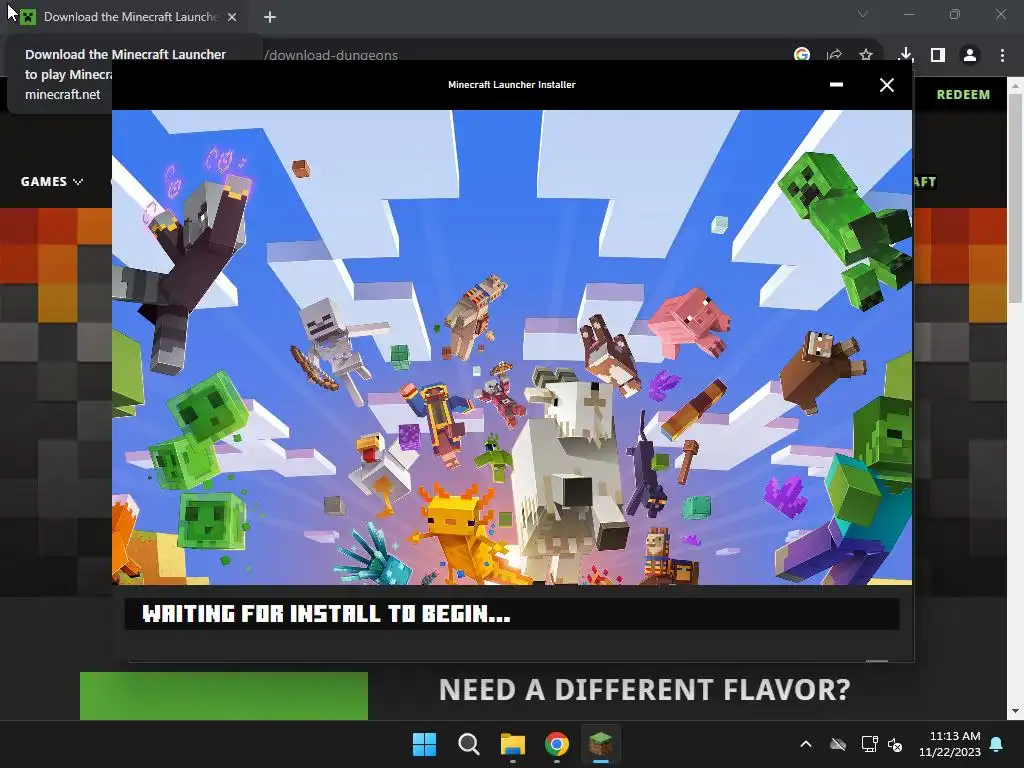Open File Explorer from taskbar
The width and height of the screenshot is (1024, 768).
point(513,744)
